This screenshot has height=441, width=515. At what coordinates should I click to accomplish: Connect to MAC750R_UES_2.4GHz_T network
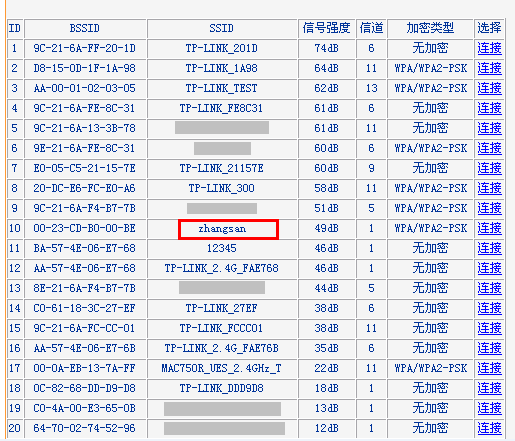click(489, 368)
